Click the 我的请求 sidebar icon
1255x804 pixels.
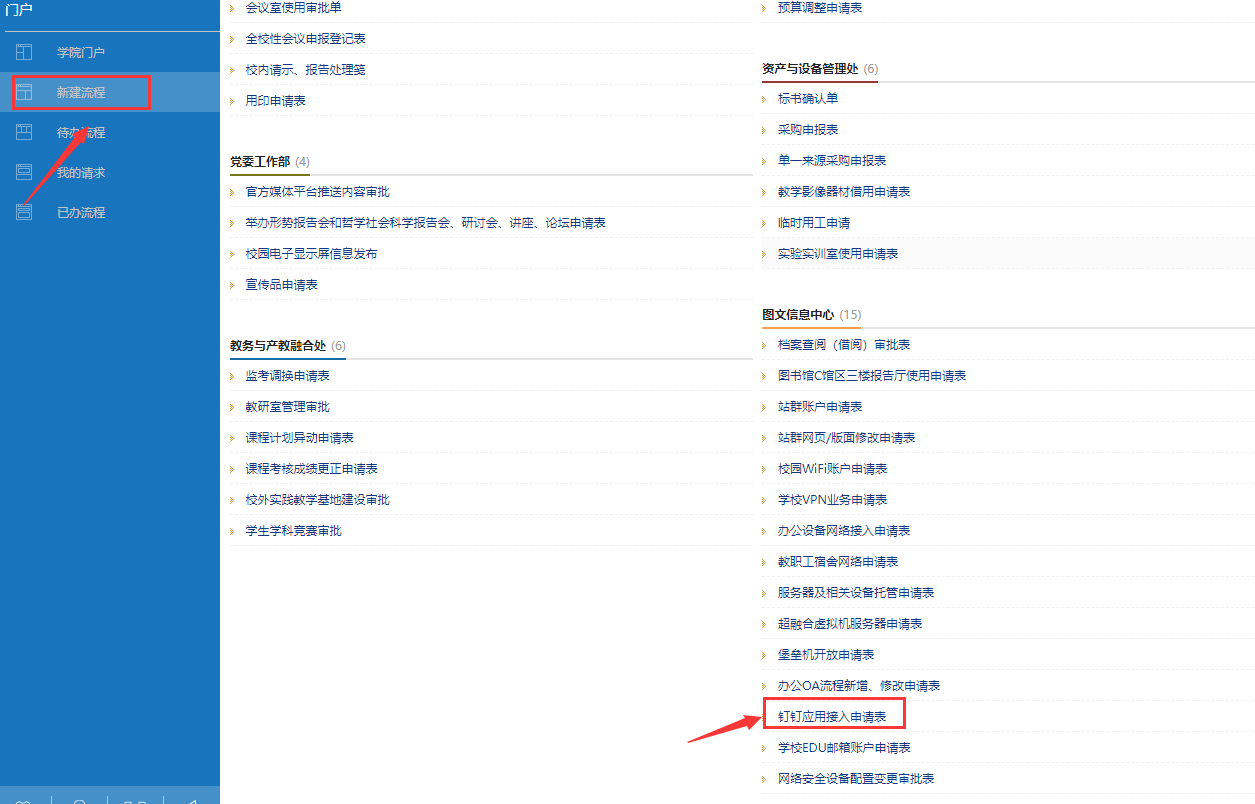coord(24,172)
